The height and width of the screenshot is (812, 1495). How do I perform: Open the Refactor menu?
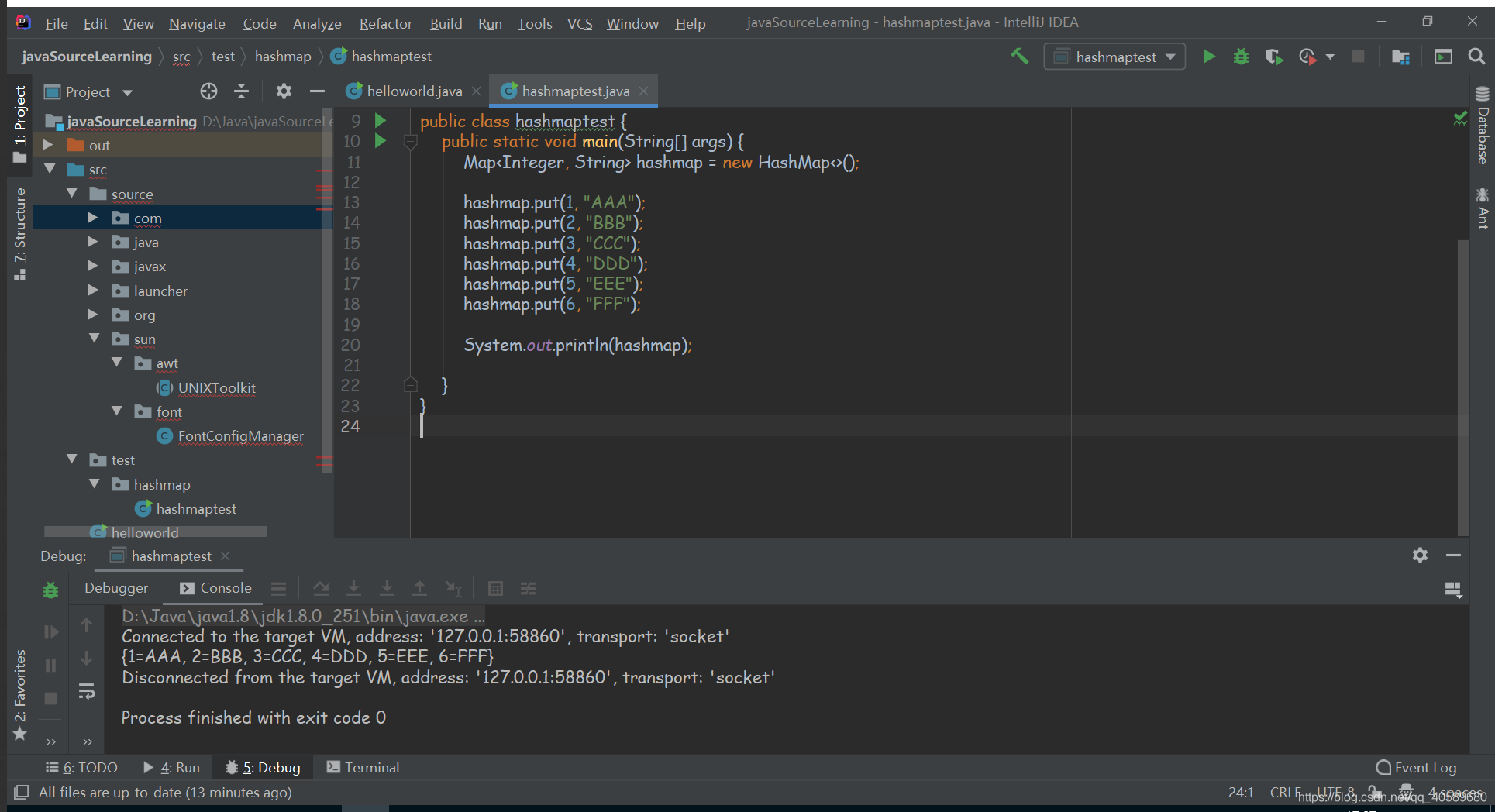[385, 23]
